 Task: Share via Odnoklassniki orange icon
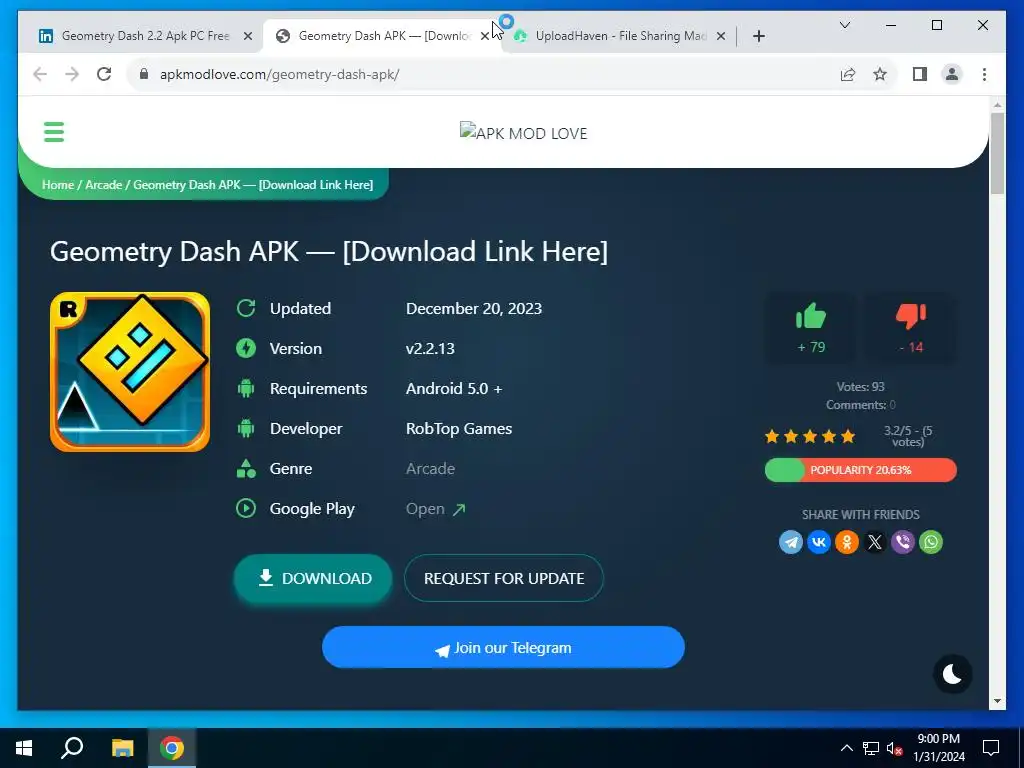(847, 542)
